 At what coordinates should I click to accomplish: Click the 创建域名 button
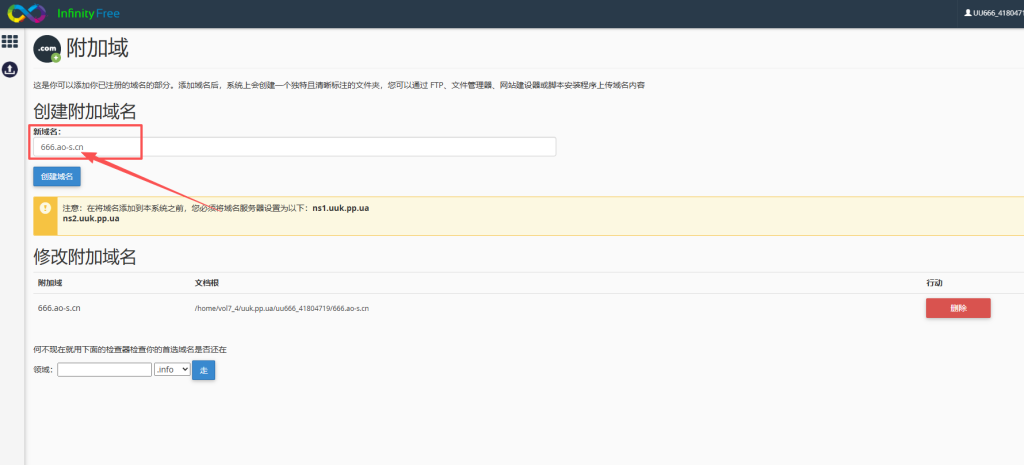[57, 176]
